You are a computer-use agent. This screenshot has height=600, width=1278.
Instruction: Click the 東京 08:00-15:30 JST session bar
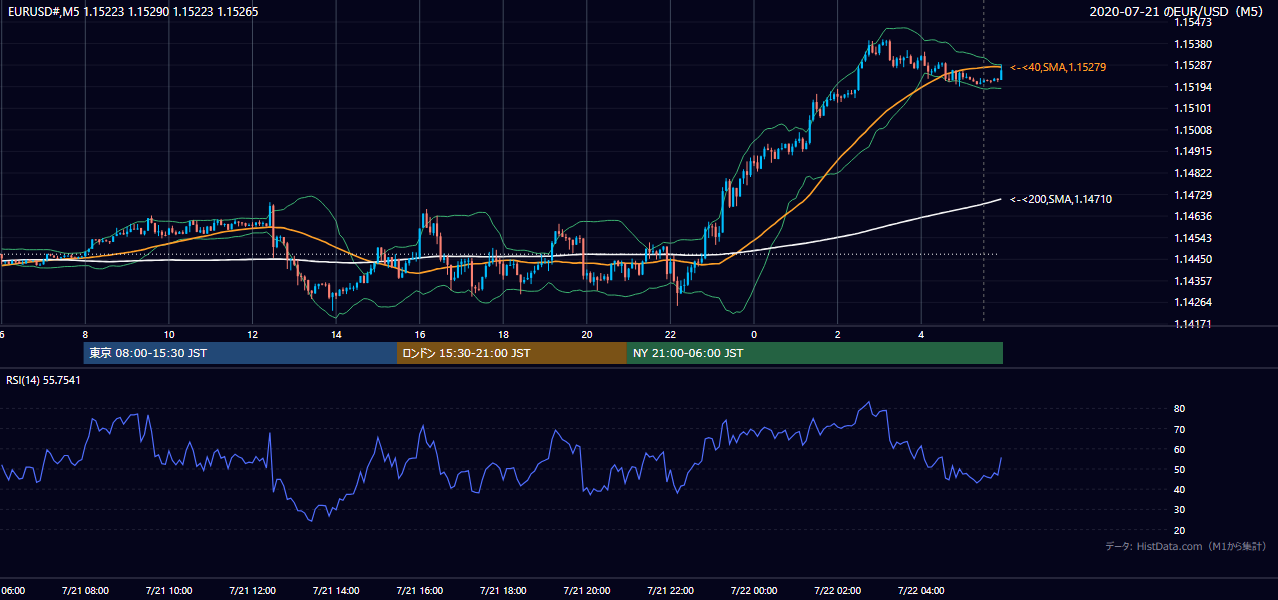240,353
